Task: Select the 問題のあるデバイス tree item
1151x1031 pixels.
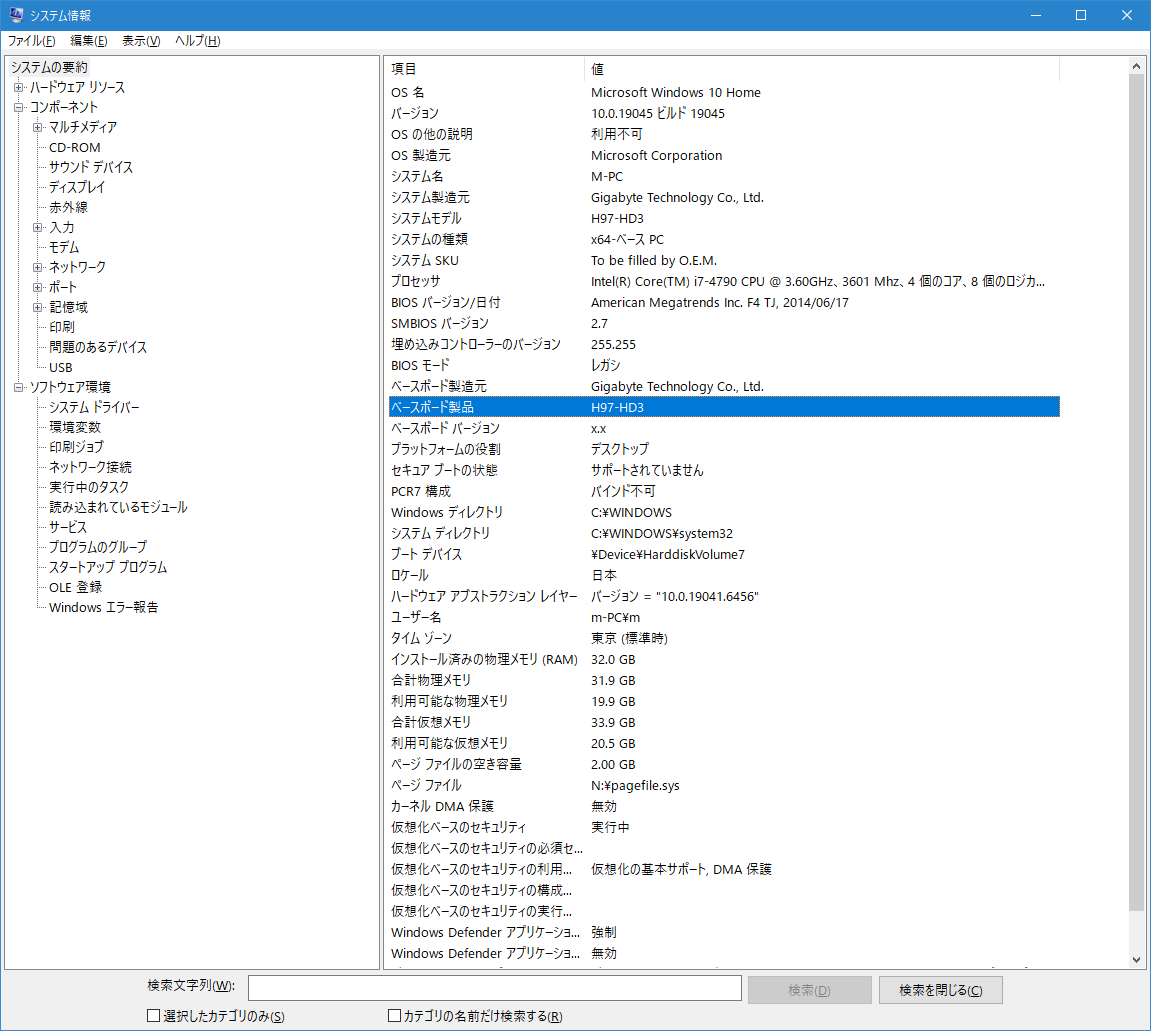Action: point(98,347)
